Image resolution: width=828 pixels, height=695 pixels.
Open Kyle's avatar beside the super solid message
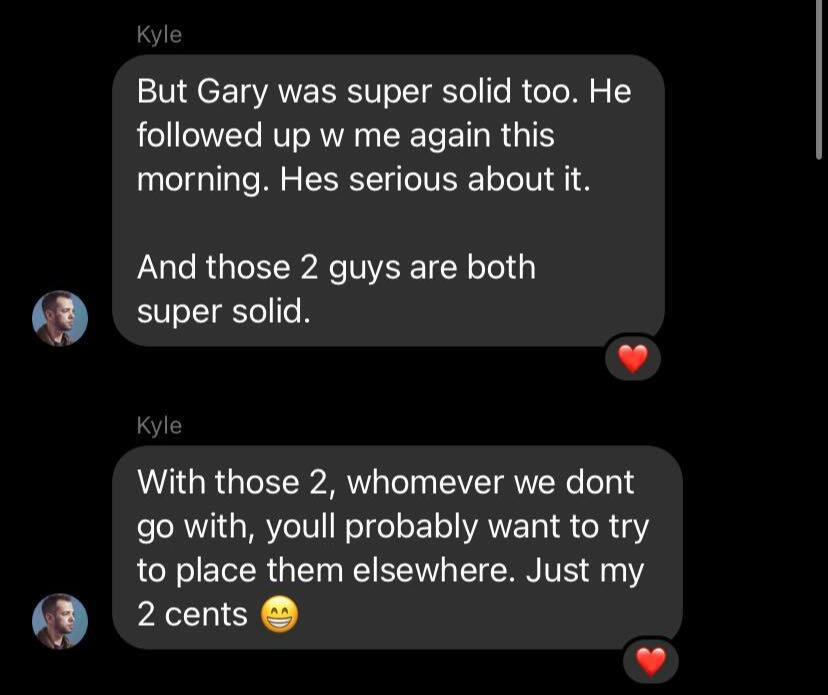pos(60,318)
